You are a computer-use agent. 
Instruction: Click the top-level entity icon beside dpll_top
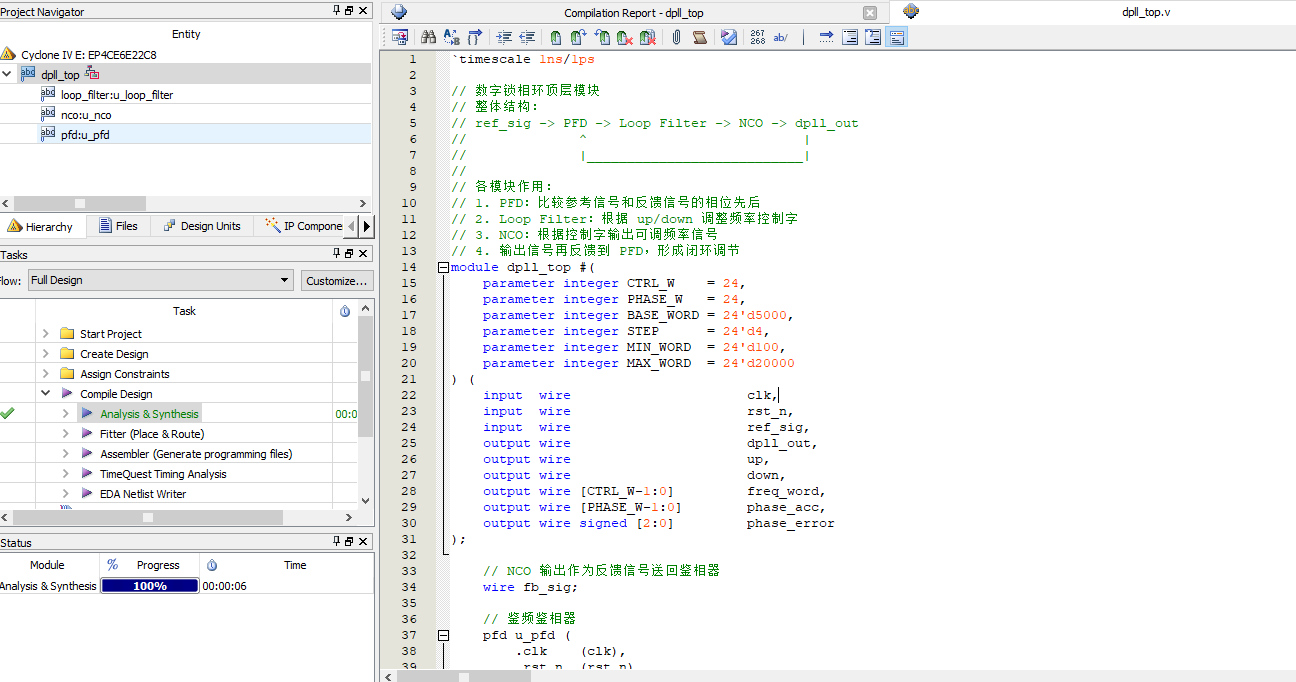(92, 74)
